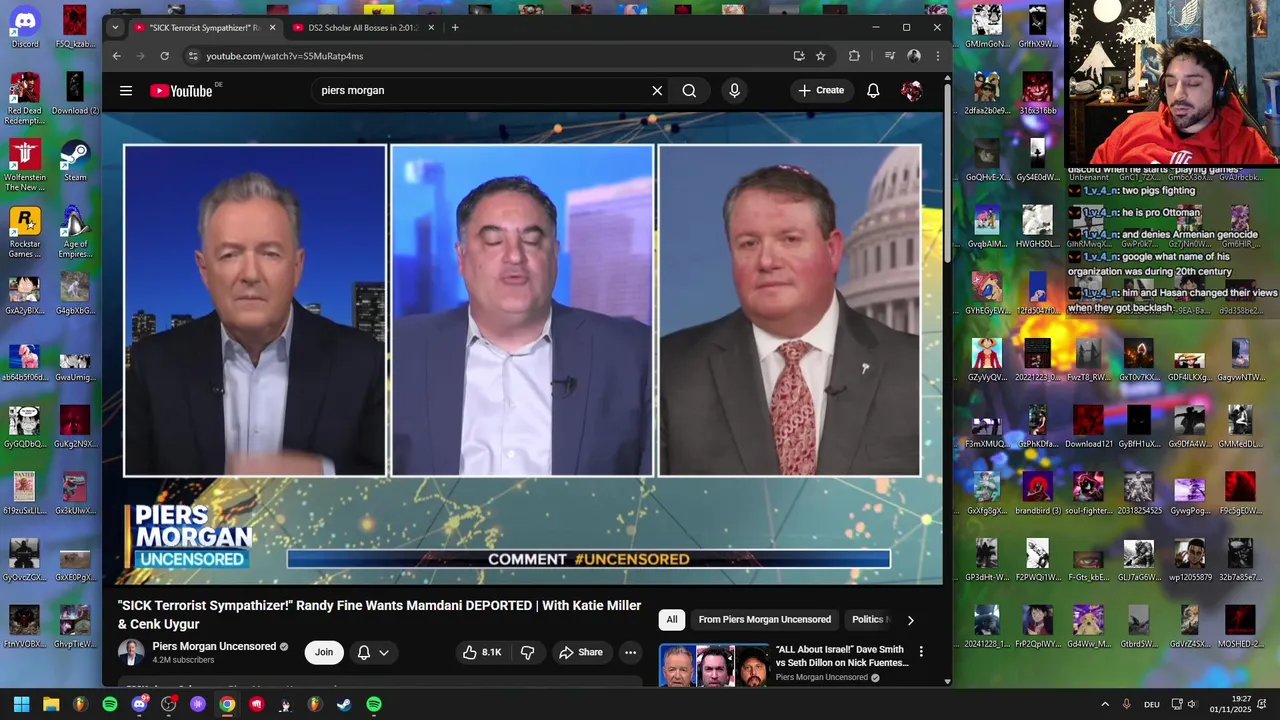Open Discord desktop shortcut

coord(25,25)
